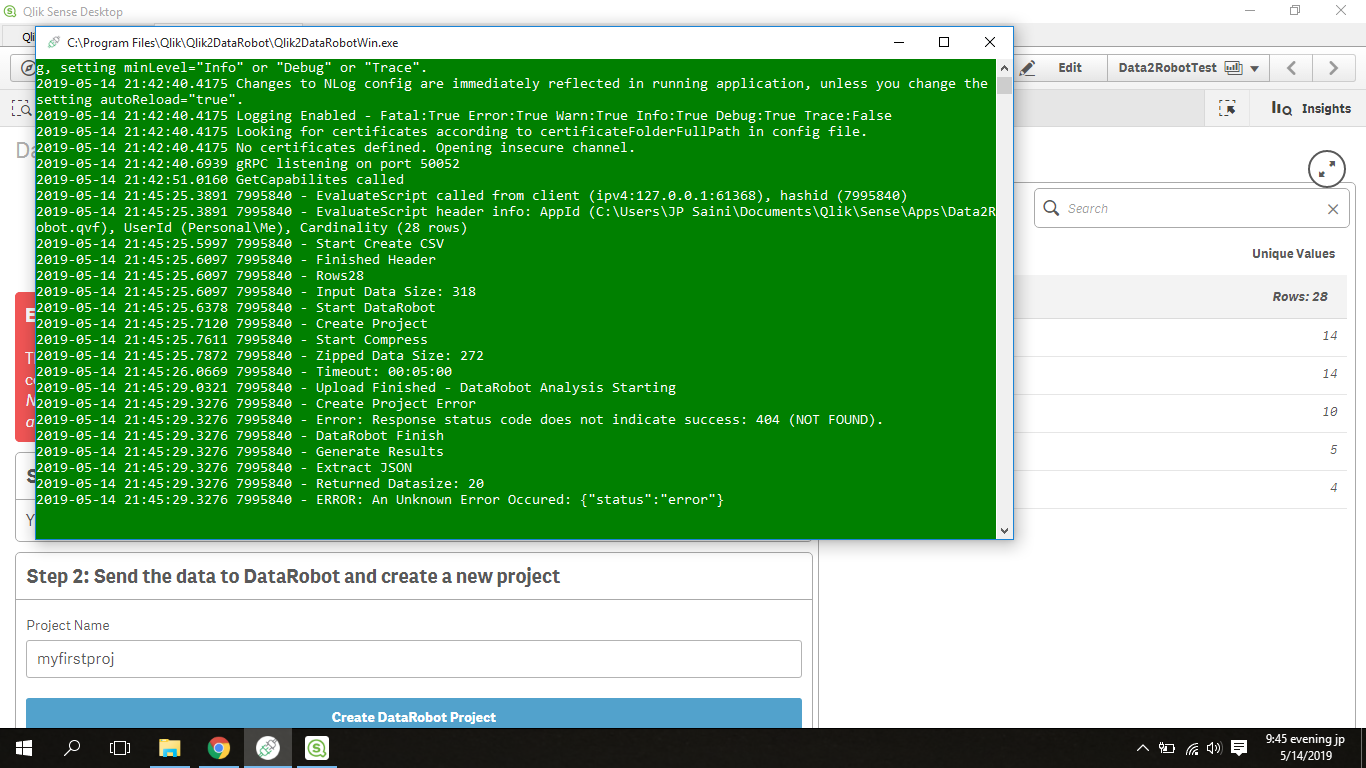This screenshot has height=768, width=1366.
Task: Restore the Qlik Sense Desktop window
Action: click(x=1295, y=11)
